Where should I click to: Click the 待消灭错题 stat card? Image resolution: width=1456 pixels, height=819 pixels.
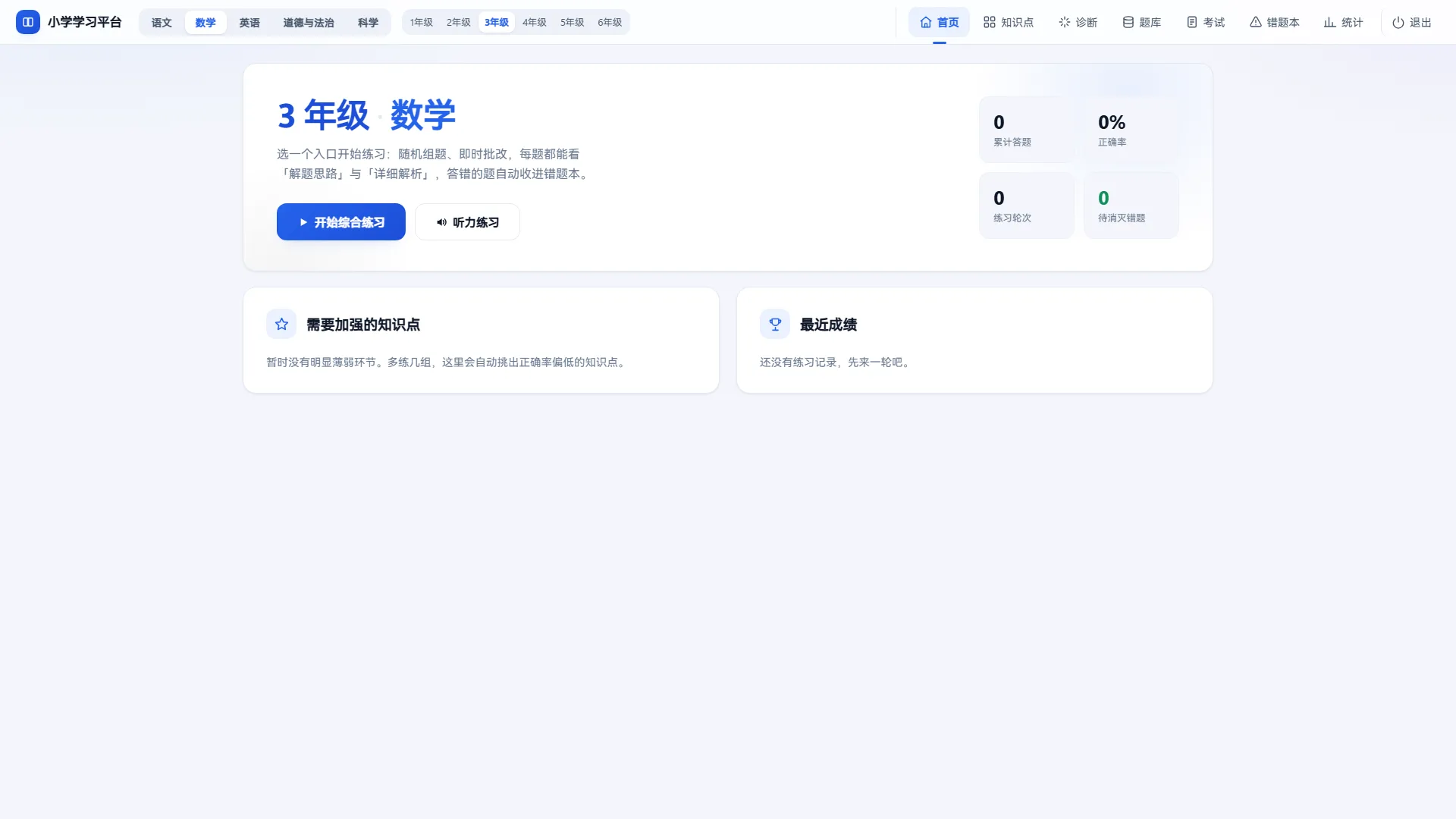(x=1131, y=206)
